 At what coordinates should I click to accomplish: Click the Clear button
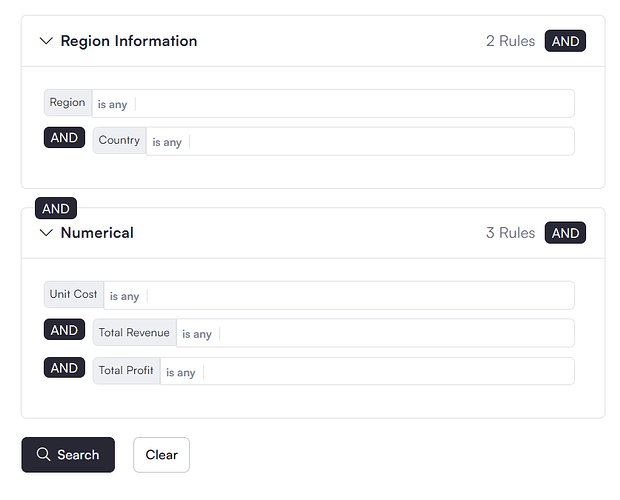[161, 455]
